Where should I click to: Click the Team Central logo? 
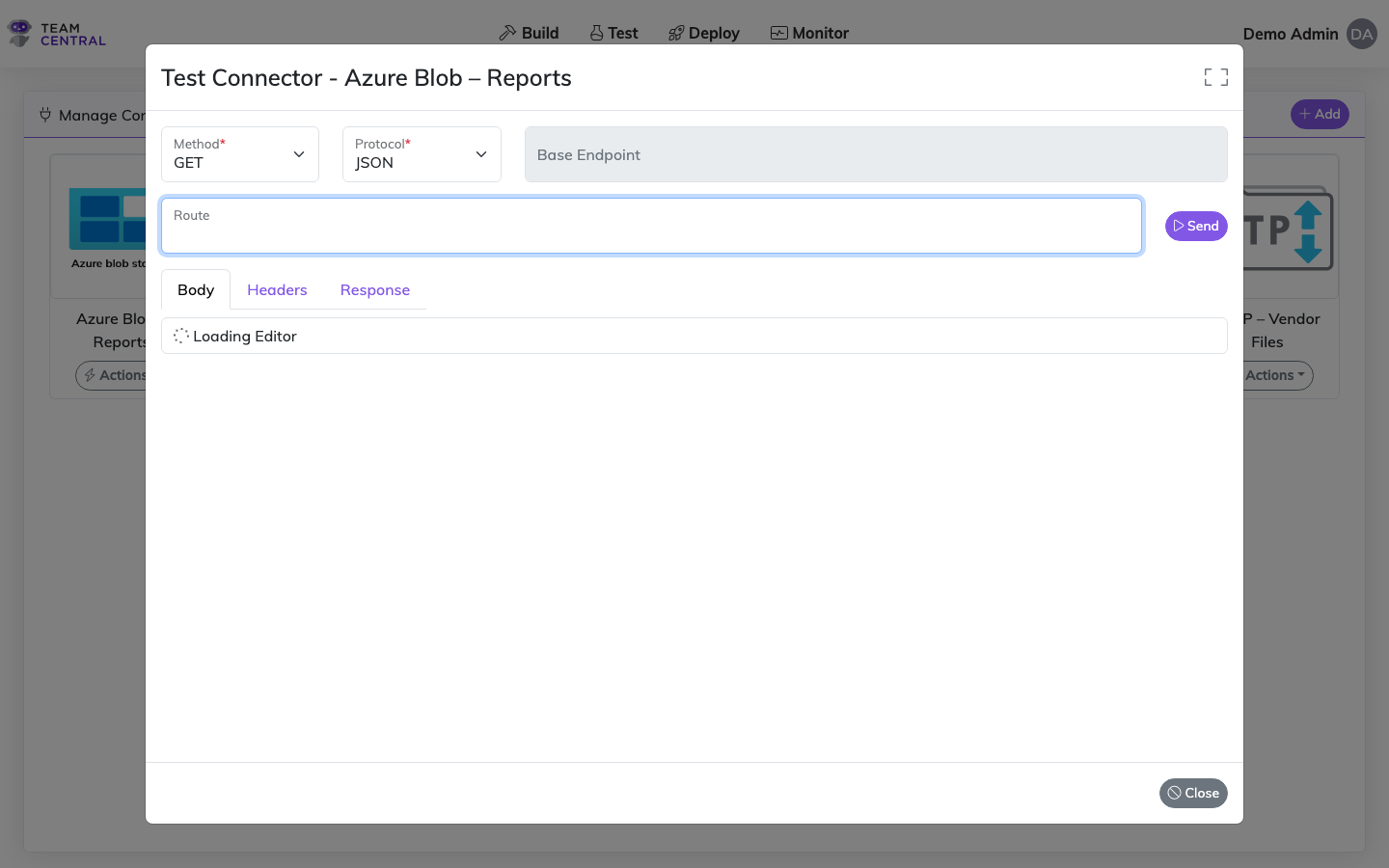(x=55, y=32)
